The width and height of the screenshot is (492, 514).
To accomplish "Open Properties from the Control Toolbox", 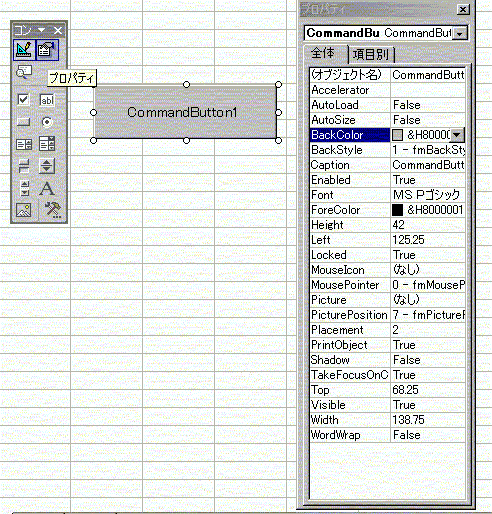I will tap(47, 50).
